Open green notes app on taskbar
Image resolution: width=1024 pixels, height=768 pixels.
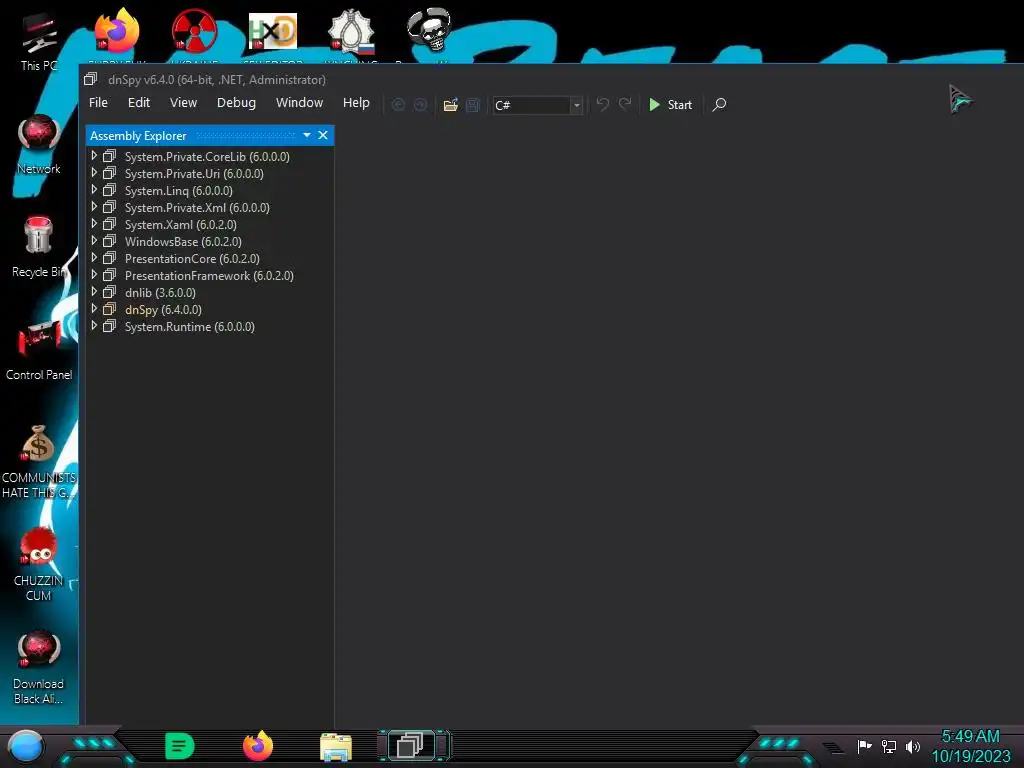click(180, 746)
